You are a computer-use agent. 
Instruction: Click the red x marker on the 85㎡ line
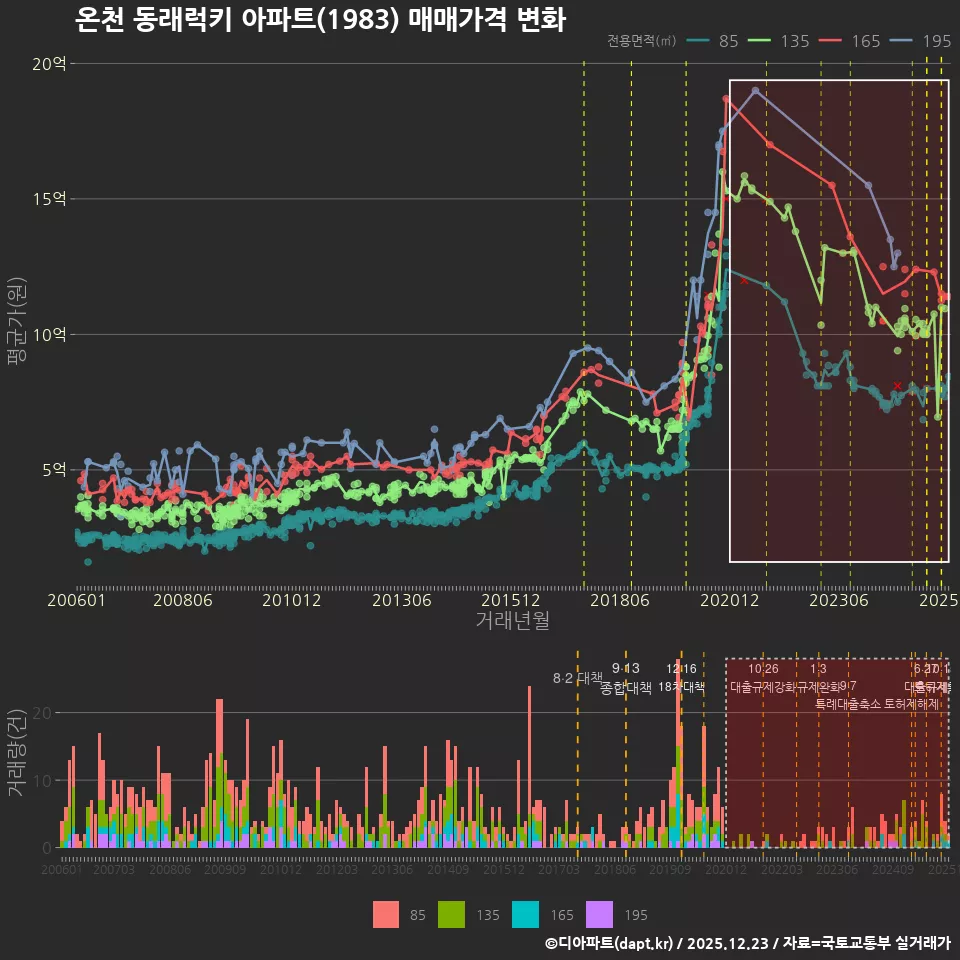coord(897,385)
